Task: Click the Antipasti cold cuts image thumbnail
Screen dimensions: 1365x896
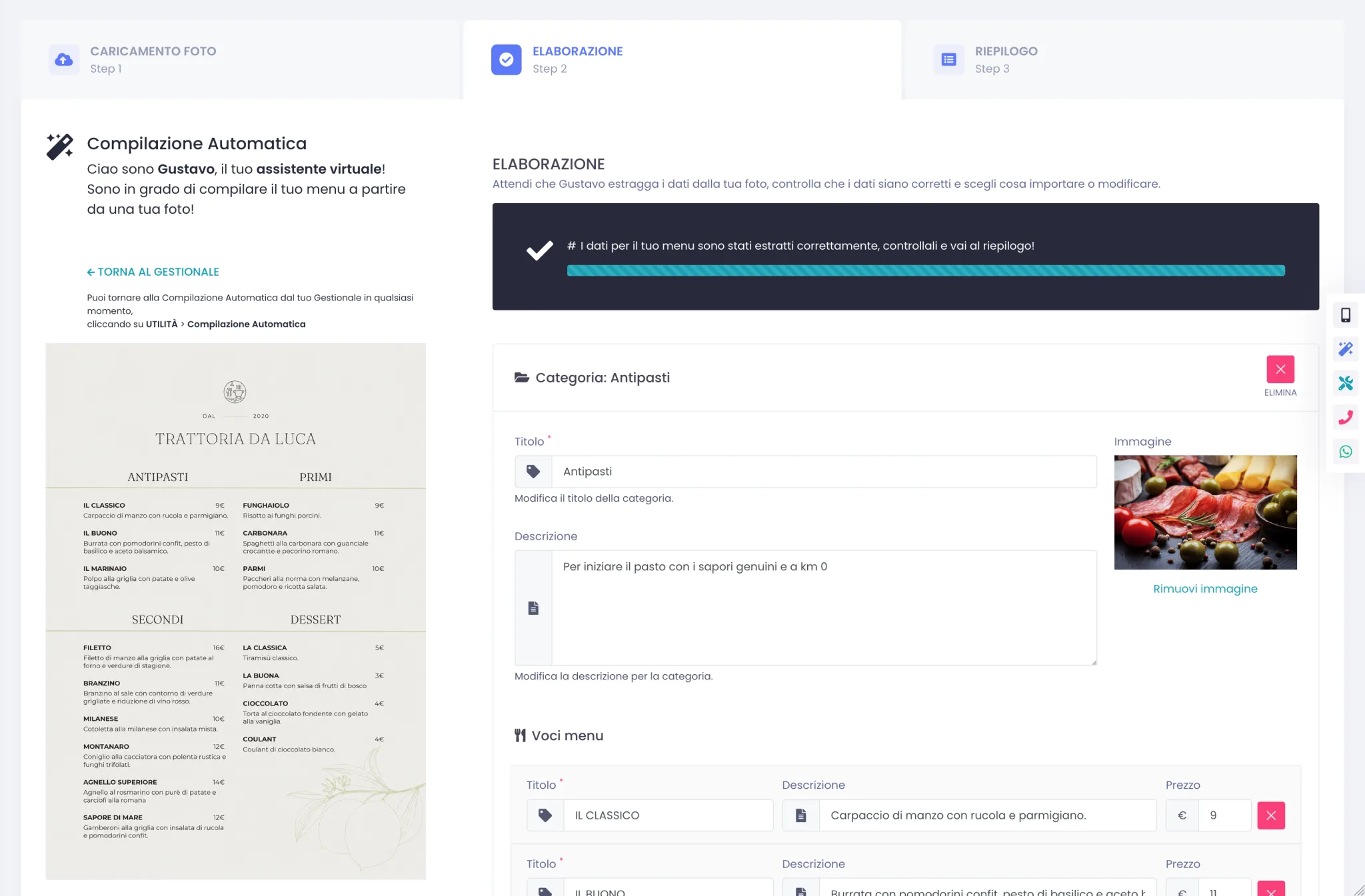Action: pos(1205,512)
